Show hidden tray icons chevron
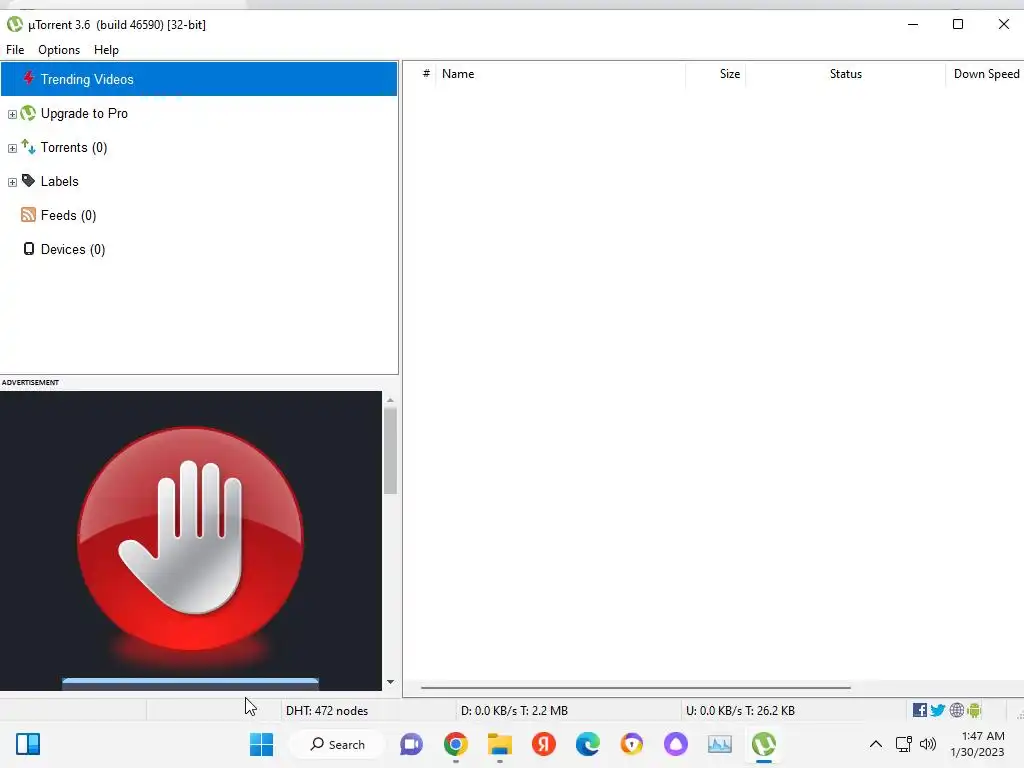Viewport: 1024px width, 768px height. pyautogui.click(x=876, y=744)
